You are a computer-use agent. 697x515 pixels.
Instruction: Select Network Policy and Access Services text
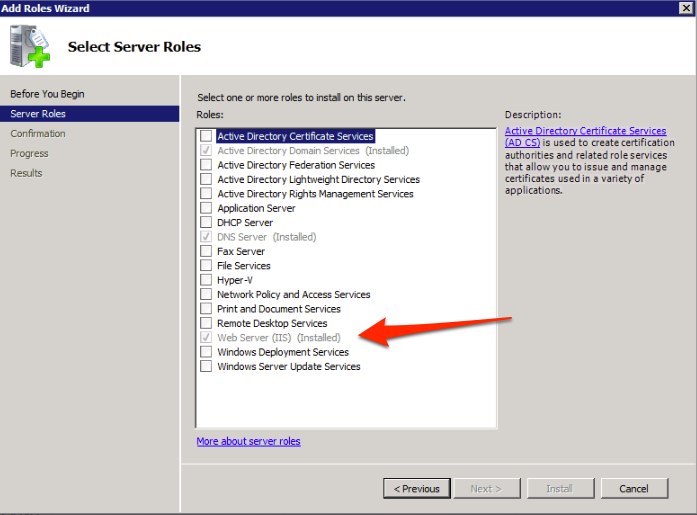[293, 294]
